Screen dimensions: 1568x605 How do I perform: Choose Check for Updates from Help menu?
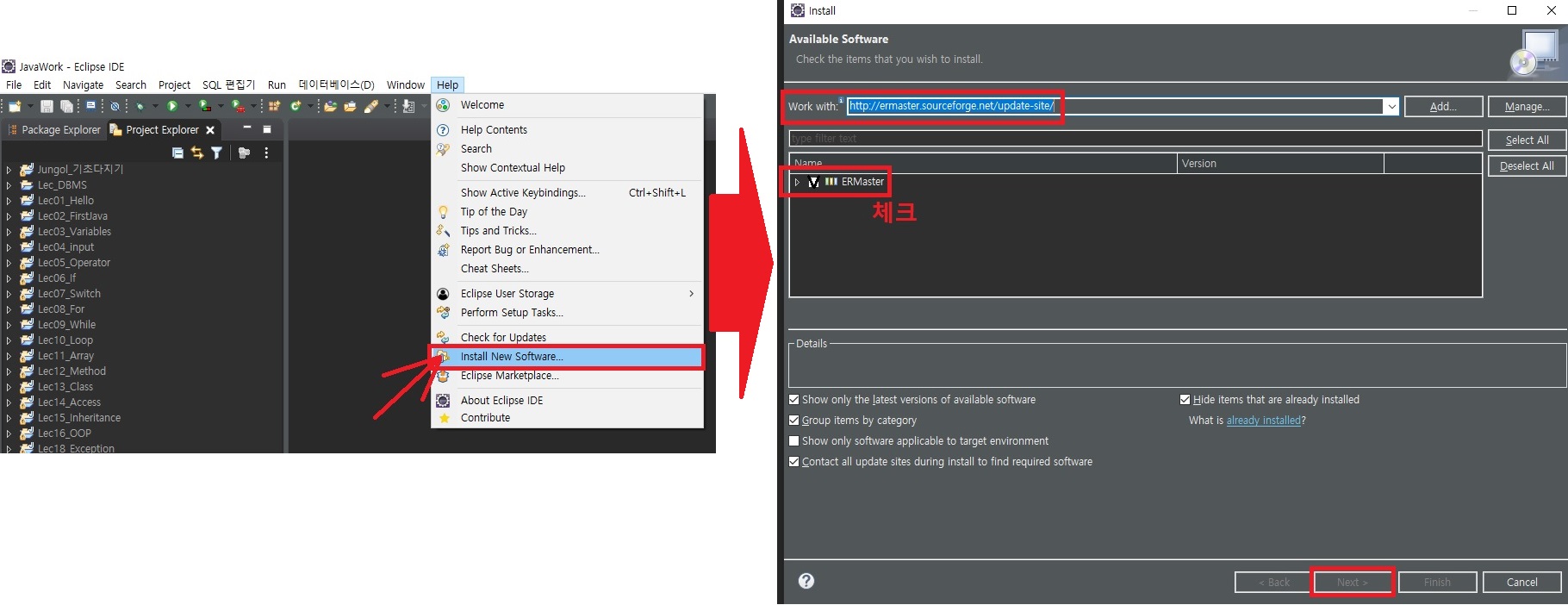(x=567, y=338)
